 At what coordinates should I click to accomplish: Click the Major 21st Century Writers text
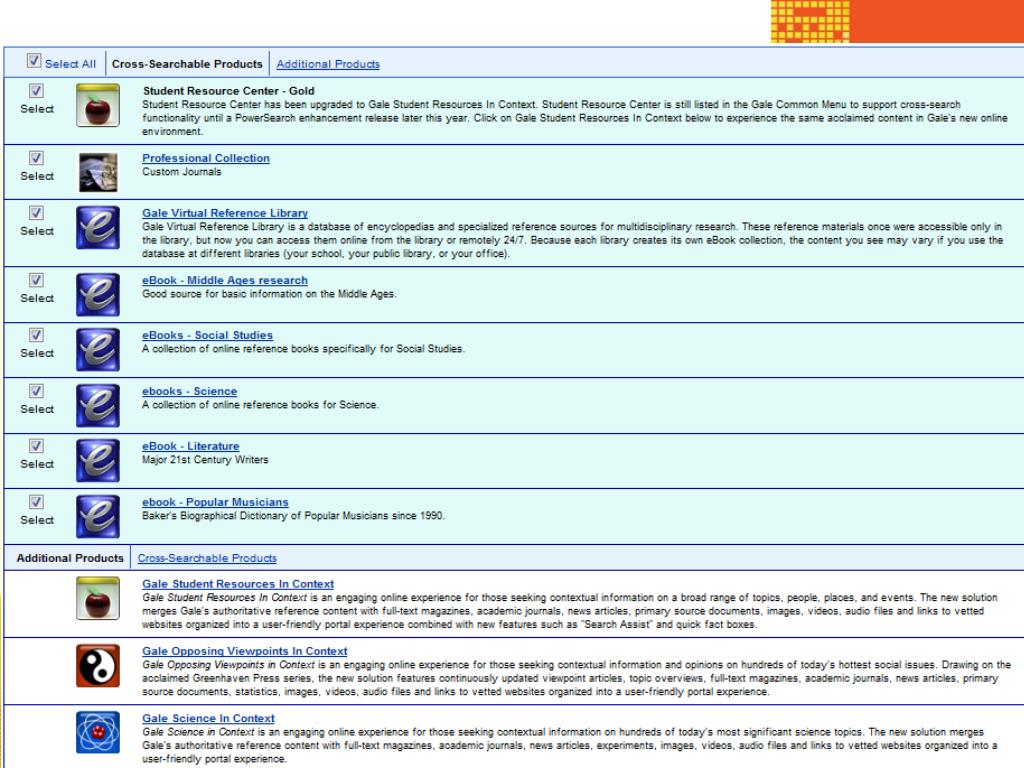(205, 460)
